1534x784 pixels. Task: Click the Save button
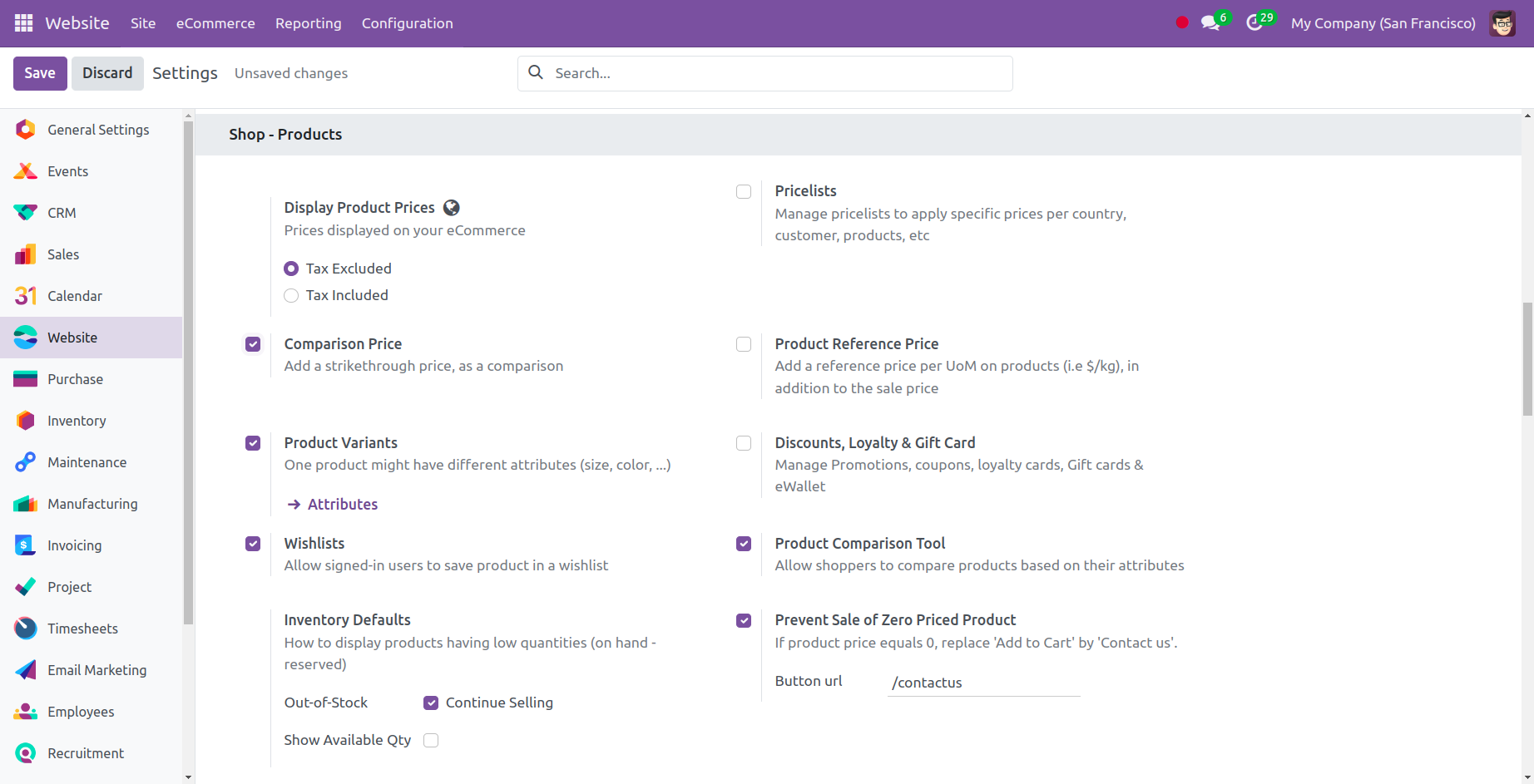pos(39,73)
